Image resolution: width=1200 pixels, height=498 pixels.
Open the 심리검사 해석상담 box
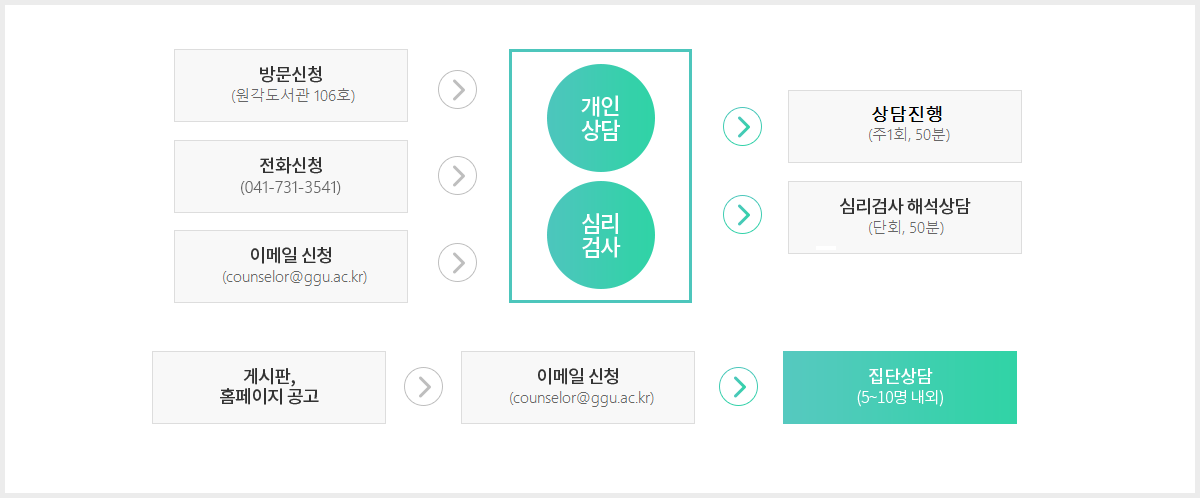click(x=905, y=217)
